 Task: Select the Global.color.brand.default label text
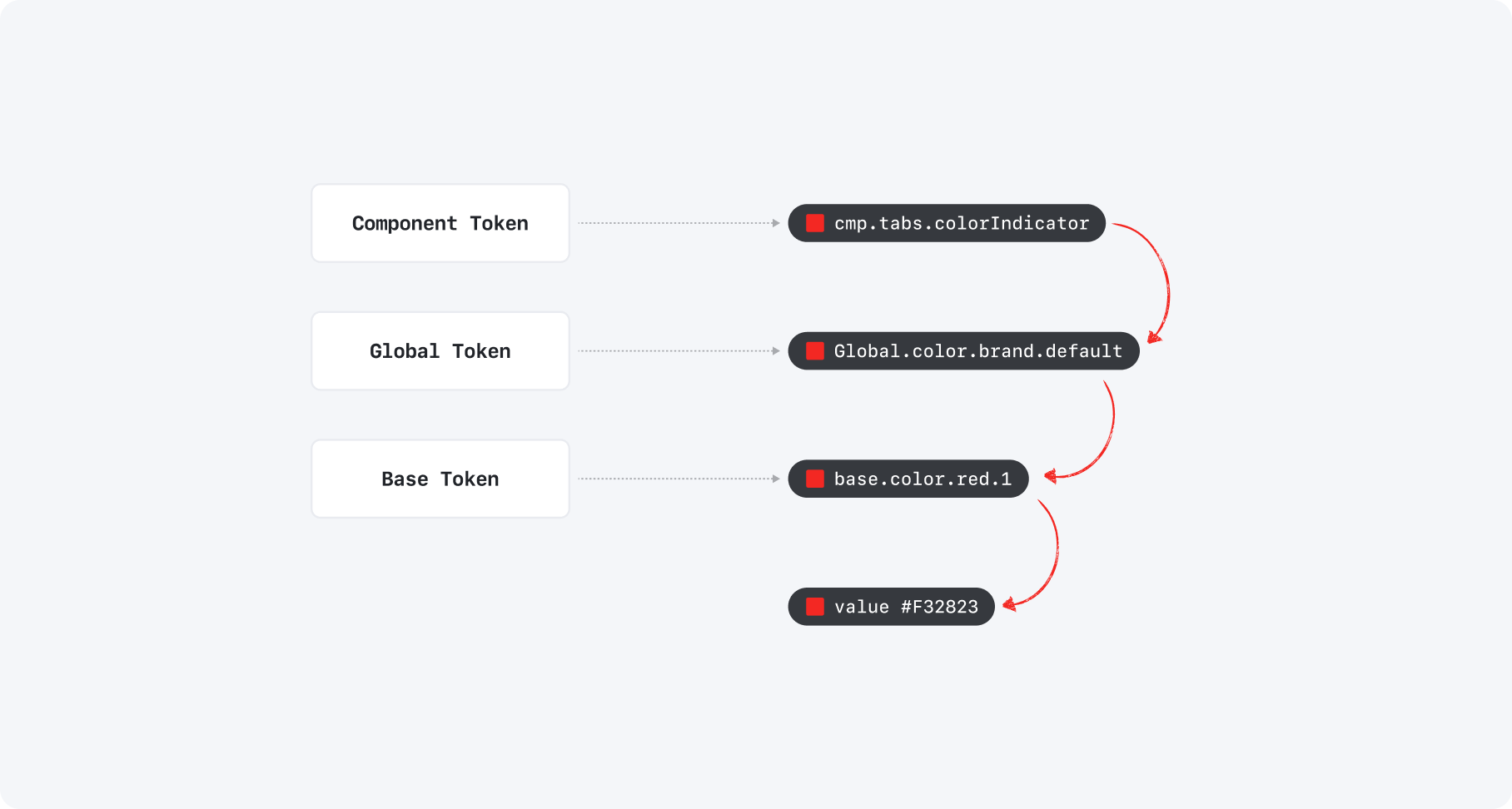pyautogui.click(x=978, y=351)
